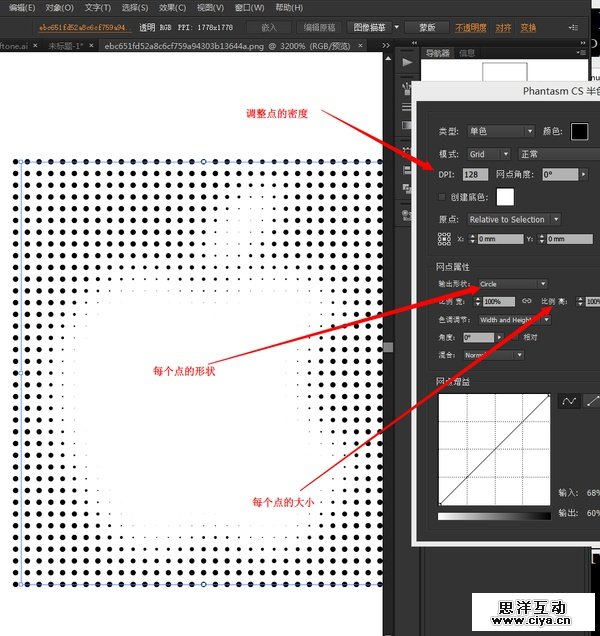Viewport: 600px width, 636px height.
Task: Expand the 输出形状 Circle dropdown
Action: 513,284
